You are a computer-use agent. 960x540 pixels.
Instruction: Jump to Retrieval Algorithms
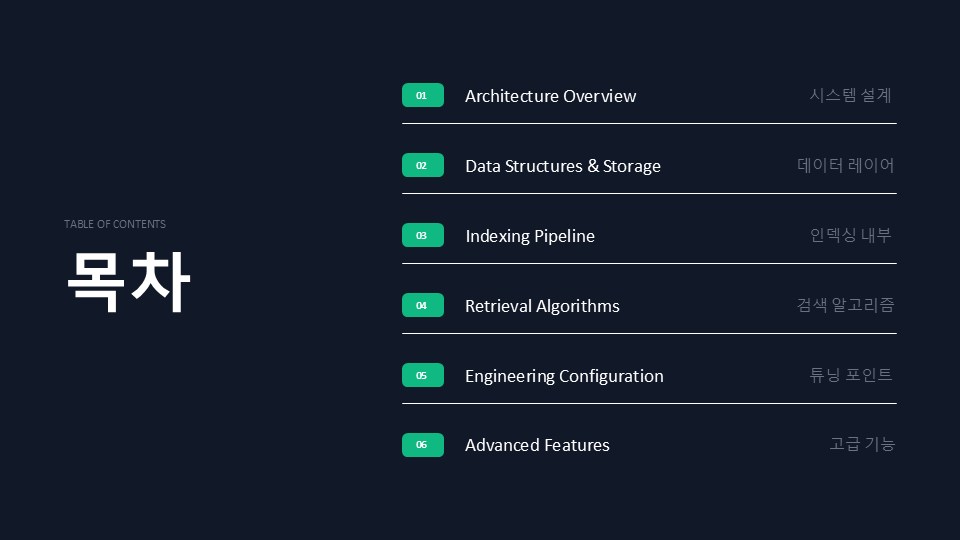click(542, 306)
